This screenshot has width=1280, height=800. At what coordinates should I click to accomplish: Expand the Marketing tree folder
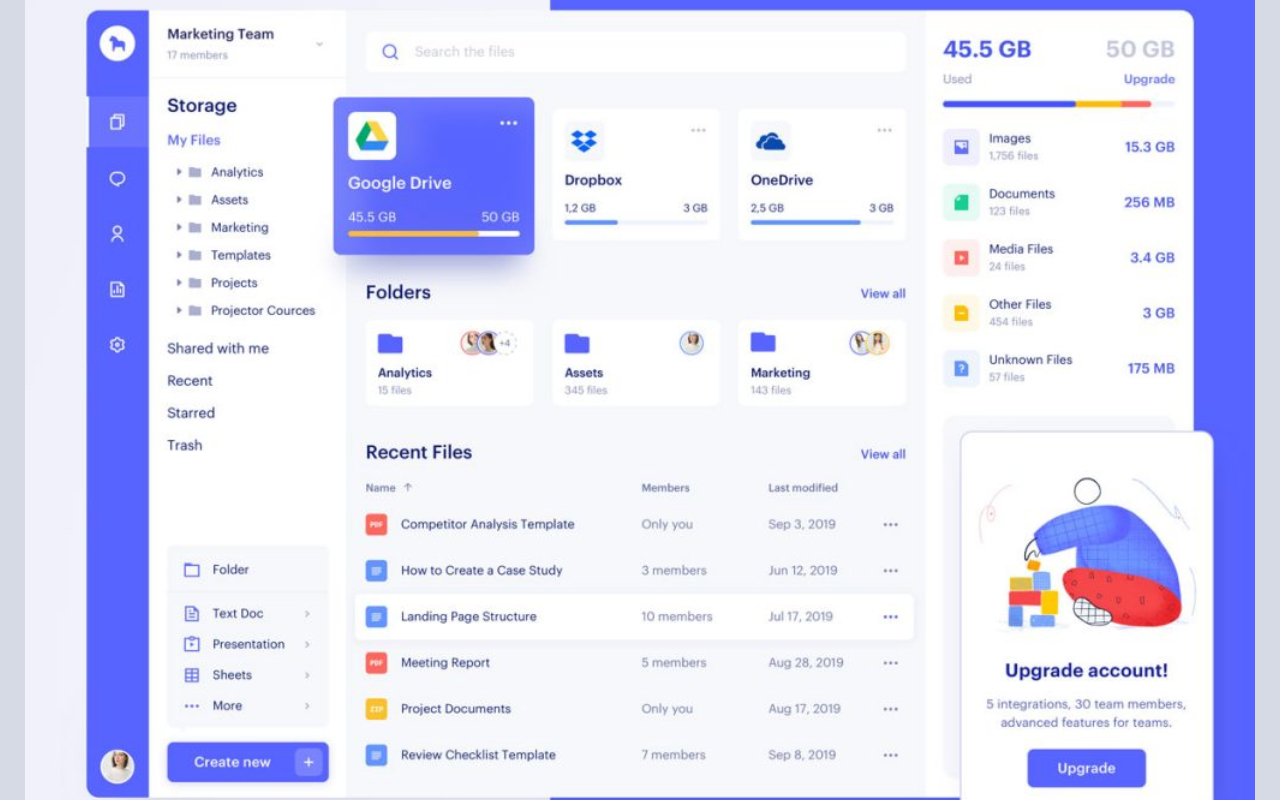pos(179,227)
